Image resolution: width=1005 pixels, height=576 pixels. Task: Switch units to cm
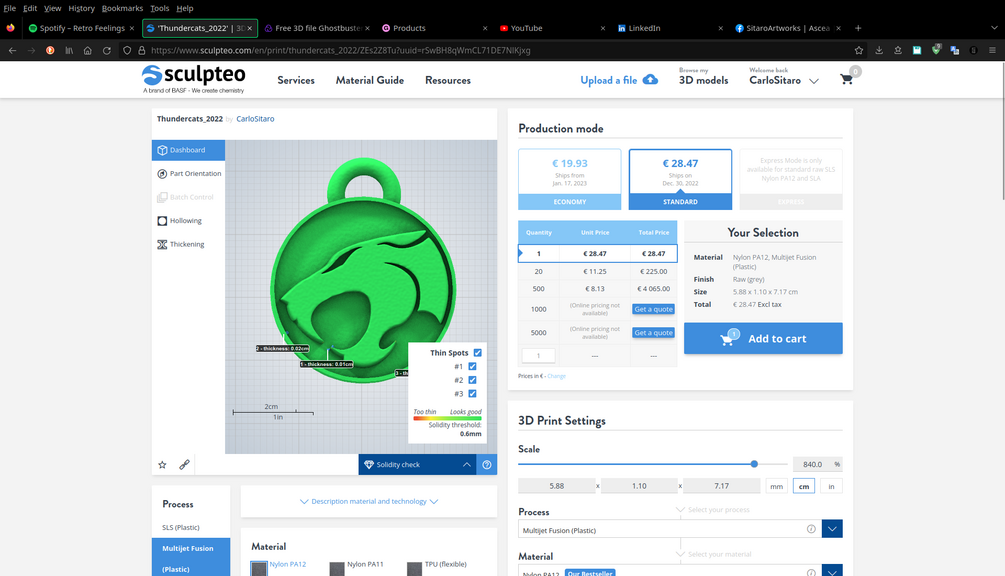point(804,486)
